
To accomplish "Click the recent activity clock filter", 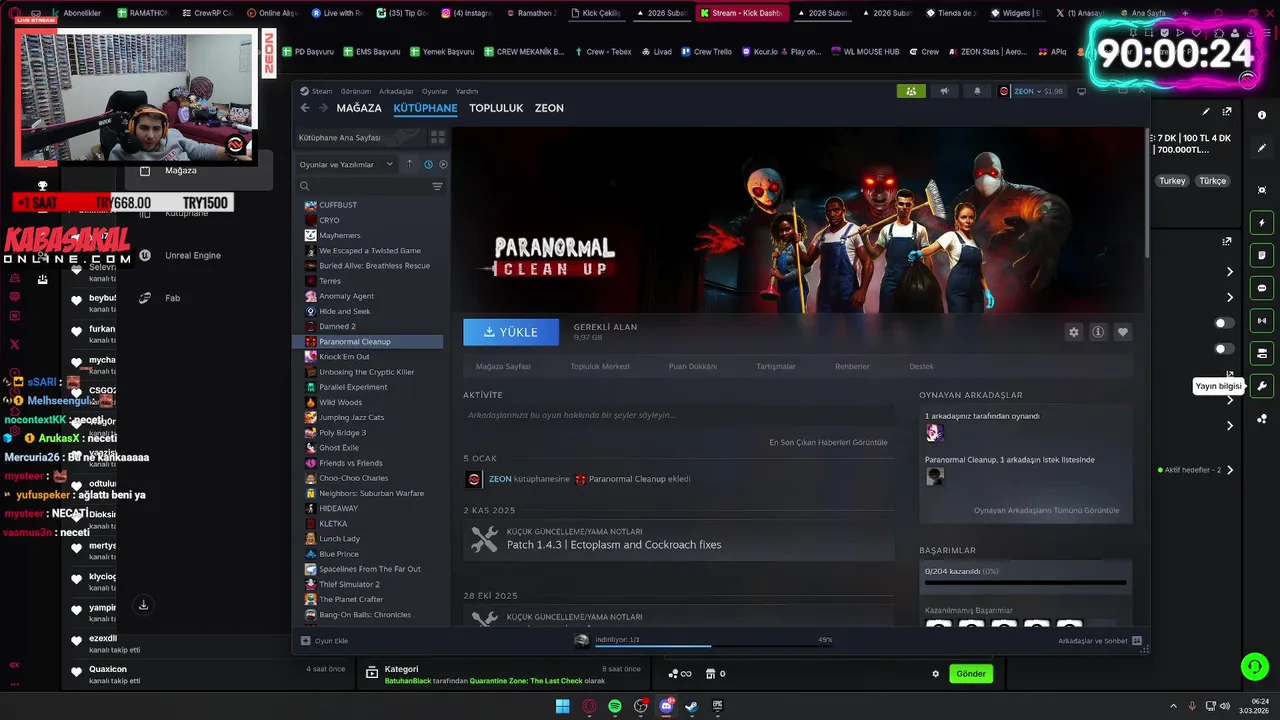I will click(428, 164).
